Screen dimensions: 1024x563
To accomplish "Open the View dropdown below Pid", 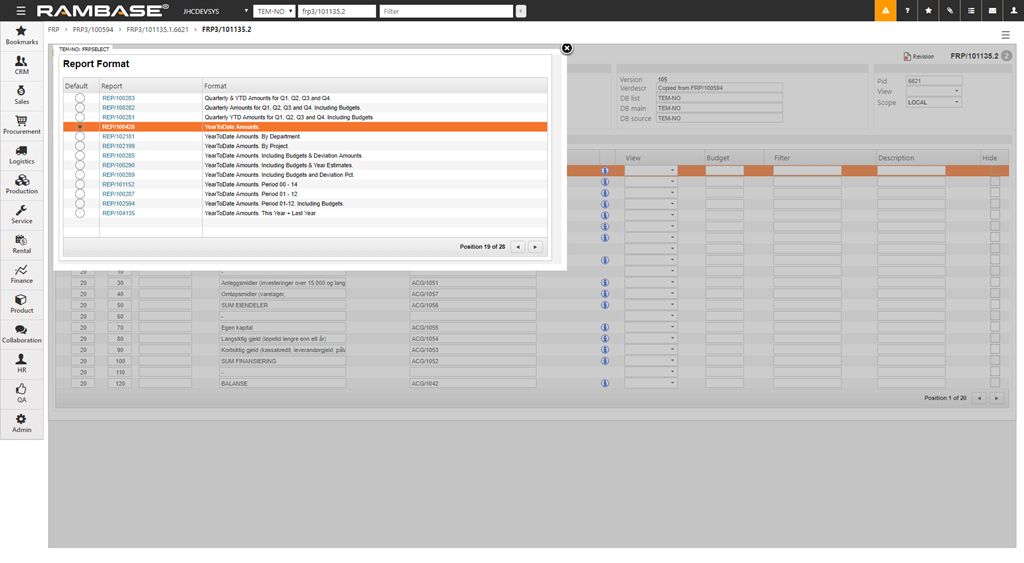I will [x=933, y=91].
